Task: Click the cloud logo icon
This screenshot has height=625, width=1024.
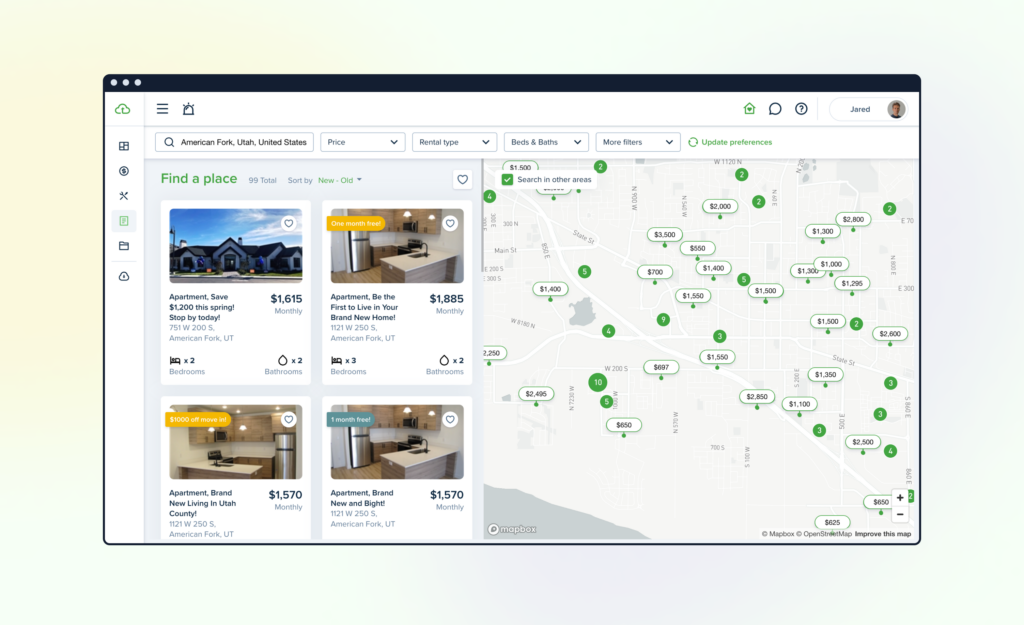Action: (123, 109)
